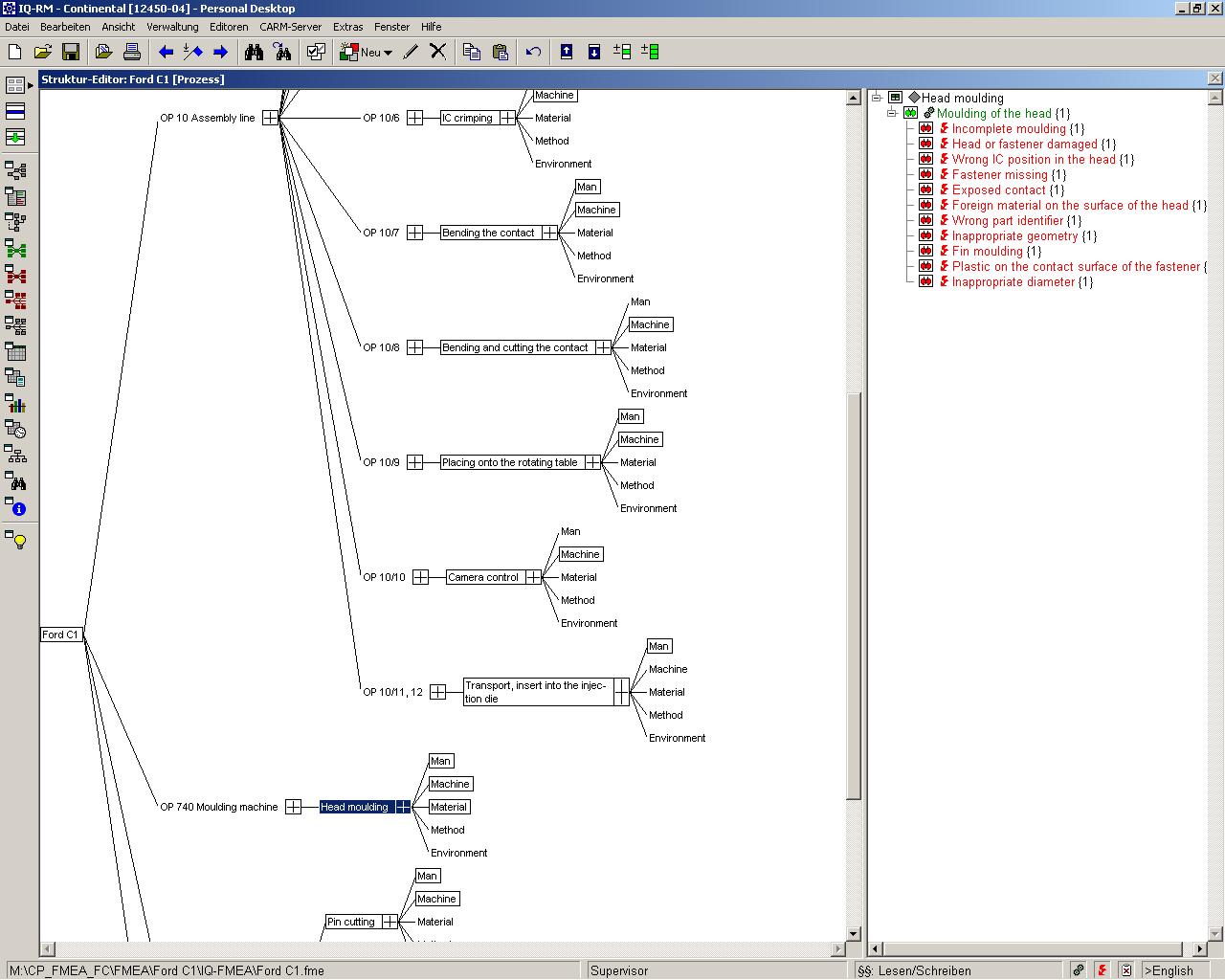
Task: Paste using the clipboard toolbar icon
Action: click(x=500, y=52)
